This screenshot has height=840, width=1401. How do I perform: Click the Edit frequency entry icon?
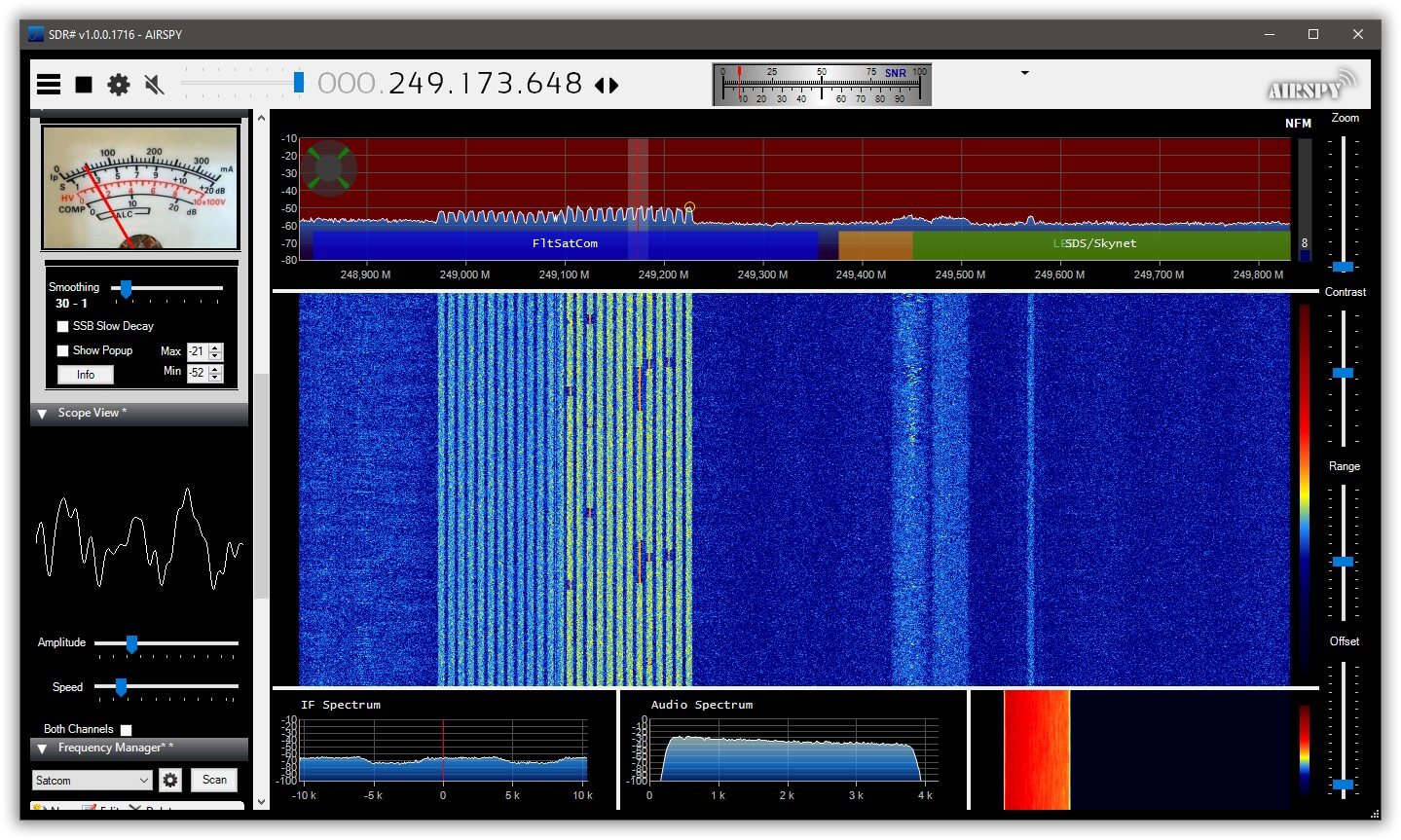(x=89, y=806)
